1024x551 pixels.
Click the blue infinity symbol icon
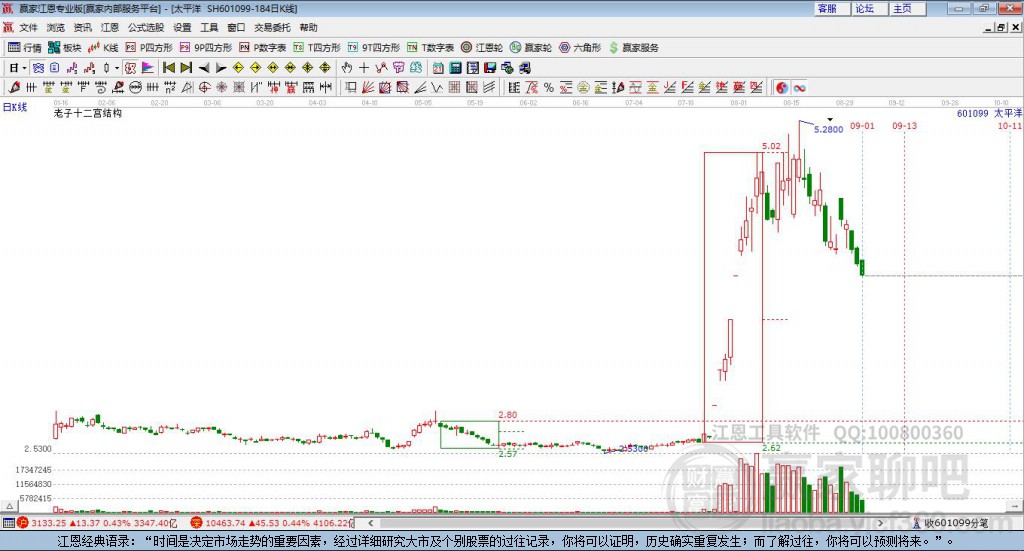pos(799,87)
